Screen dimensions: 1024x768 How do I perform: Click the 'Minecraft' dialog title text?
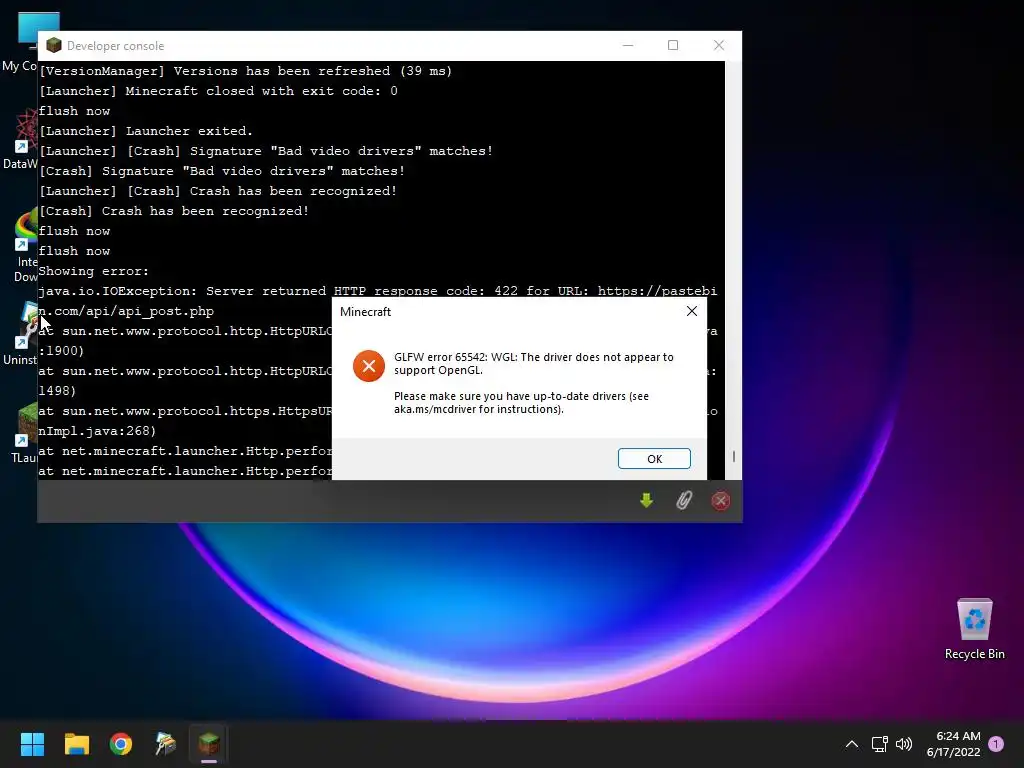tap(365, 312)
